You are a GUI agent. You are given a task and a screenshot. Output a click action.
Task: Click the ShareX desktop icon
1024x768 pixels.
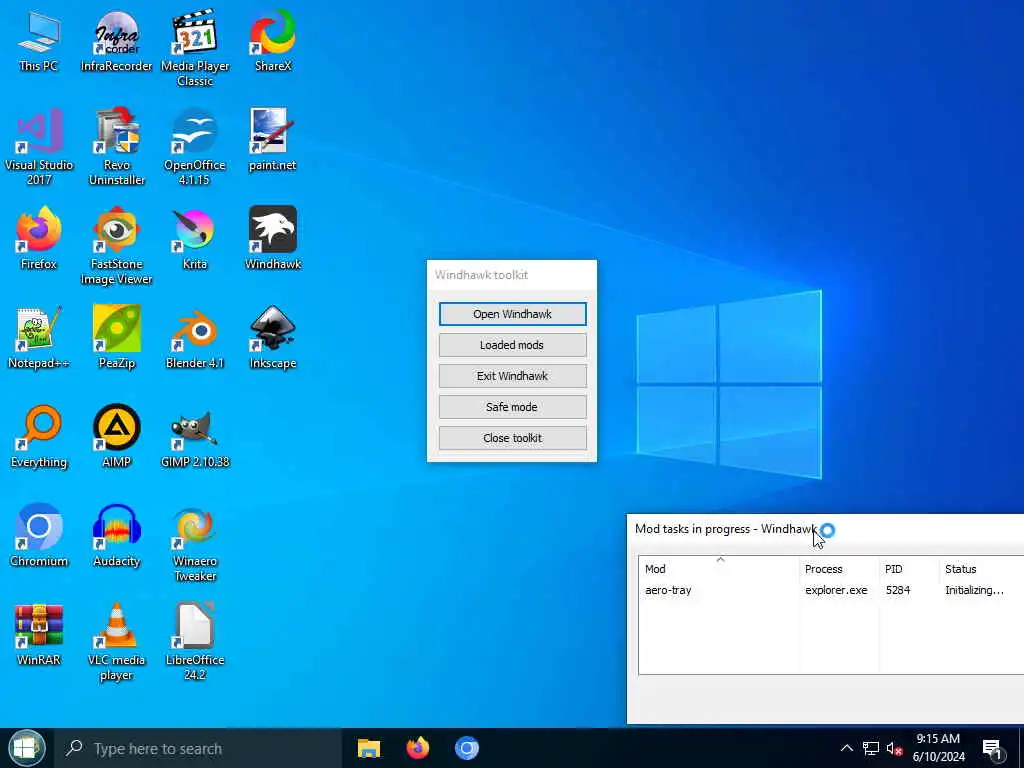273,42
